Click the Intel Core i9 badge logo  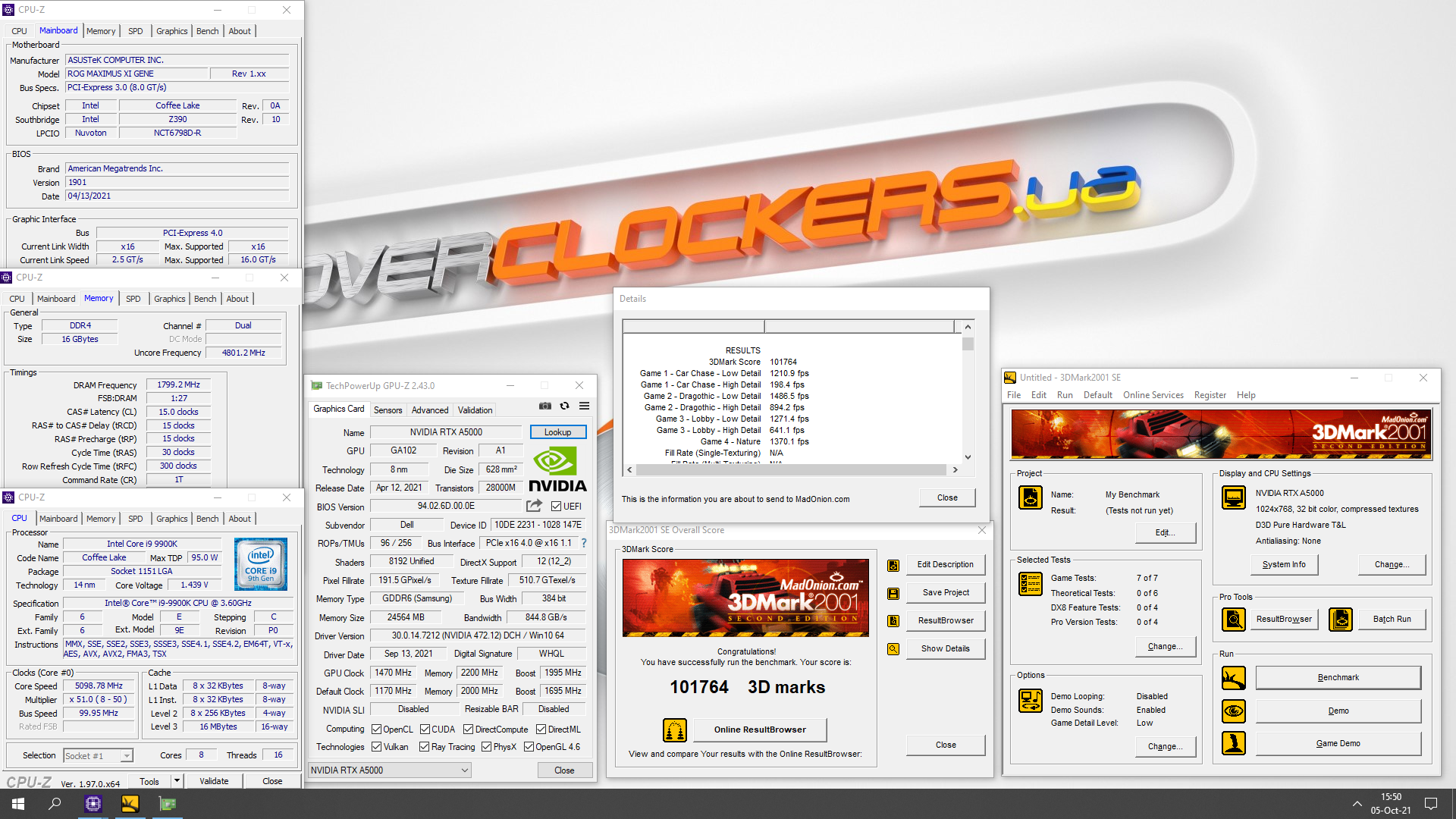pyautogui.click(x=261, y=563)
